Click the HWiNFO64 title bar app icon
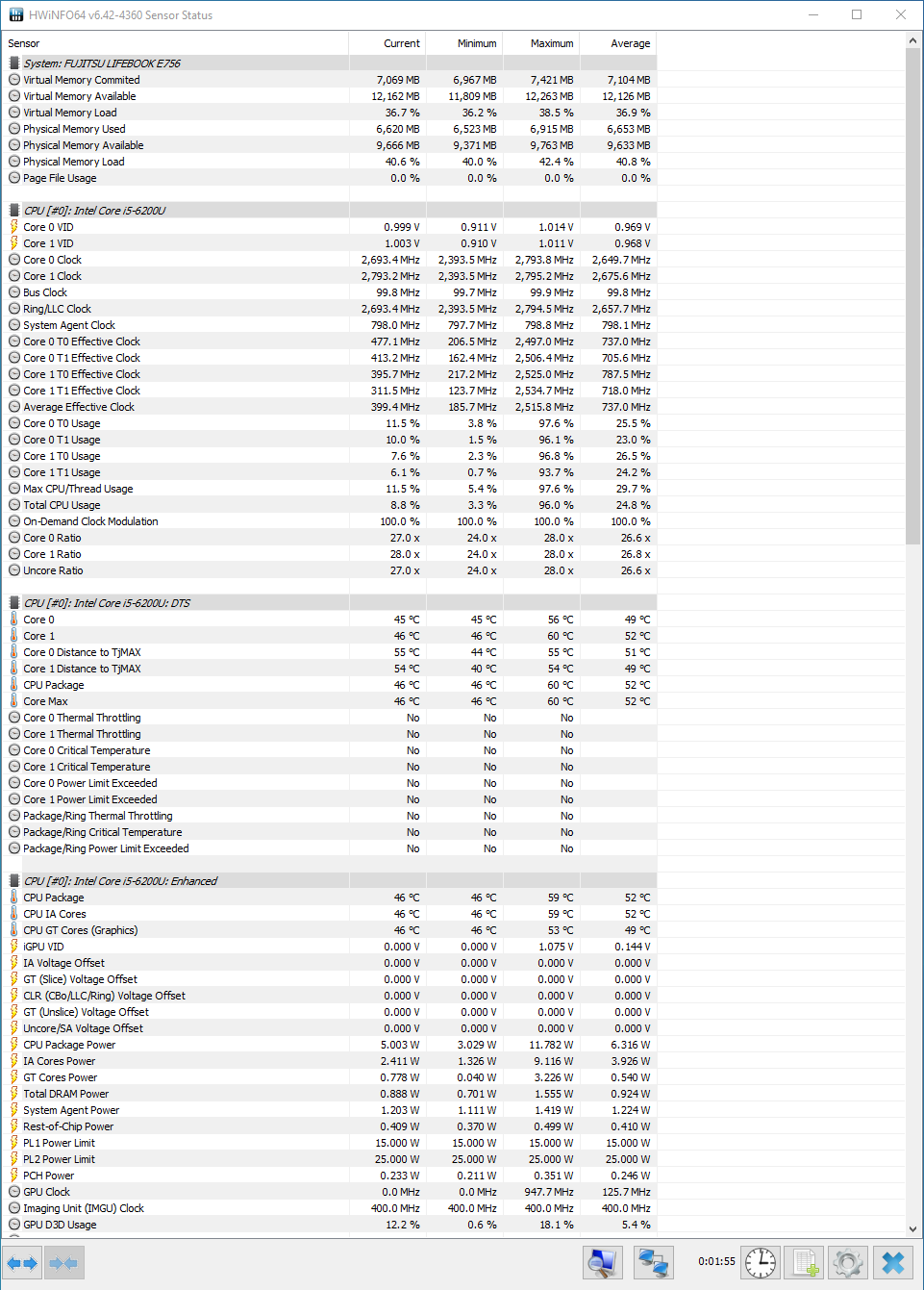 pos(16,14)
